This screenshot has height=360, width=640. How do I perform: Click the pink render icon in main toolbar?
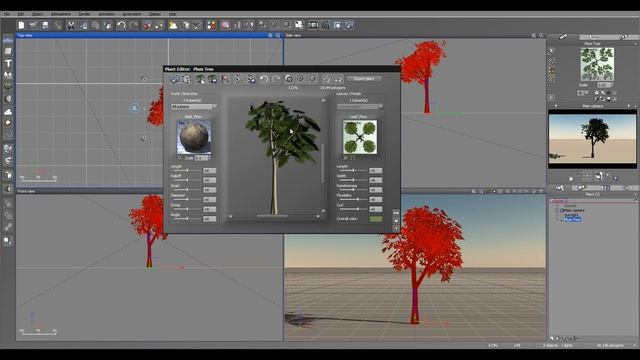point(225,25)
